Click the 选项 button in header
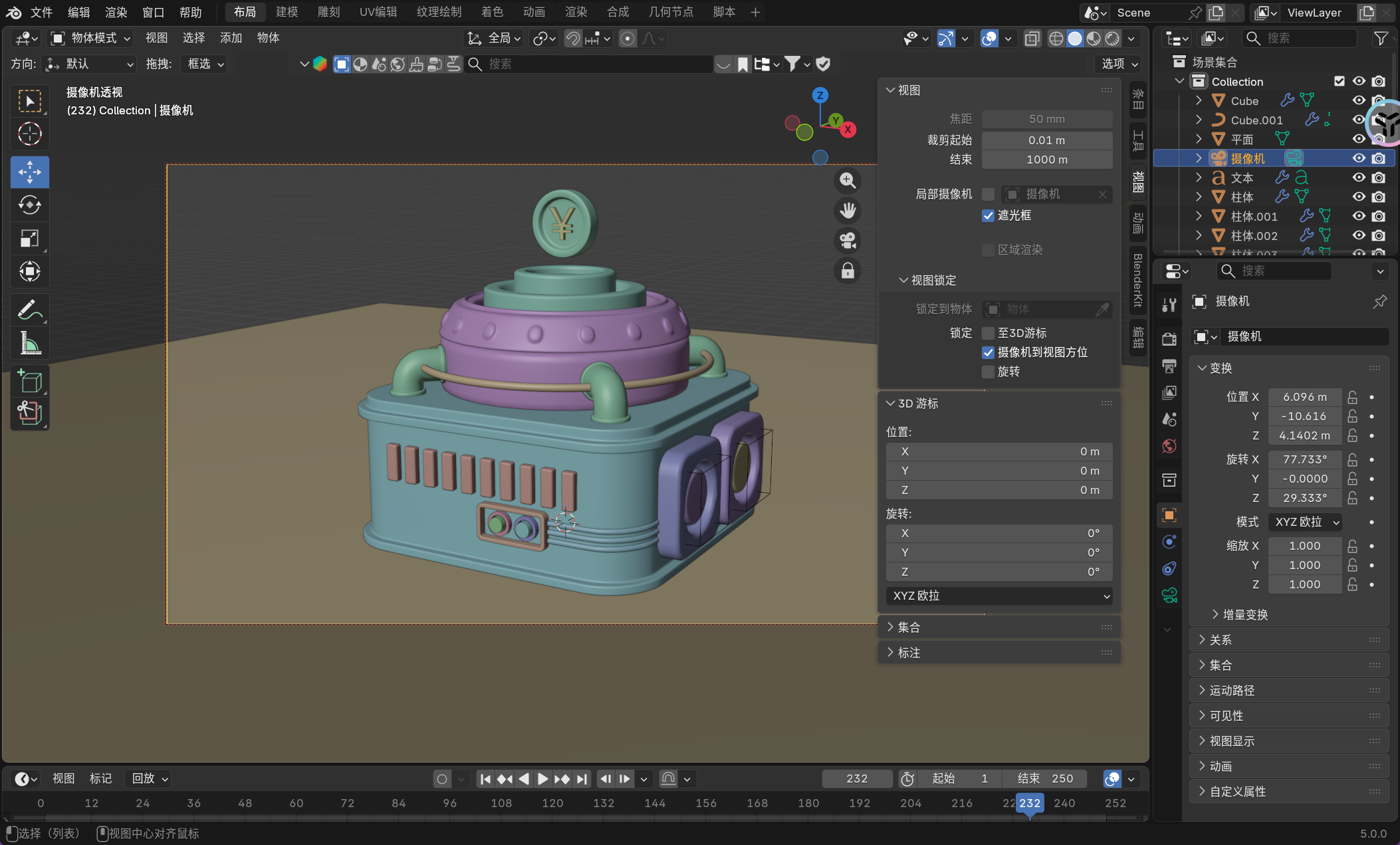Viewport: 1400px width, 845px height. (x=1119, y=64)
